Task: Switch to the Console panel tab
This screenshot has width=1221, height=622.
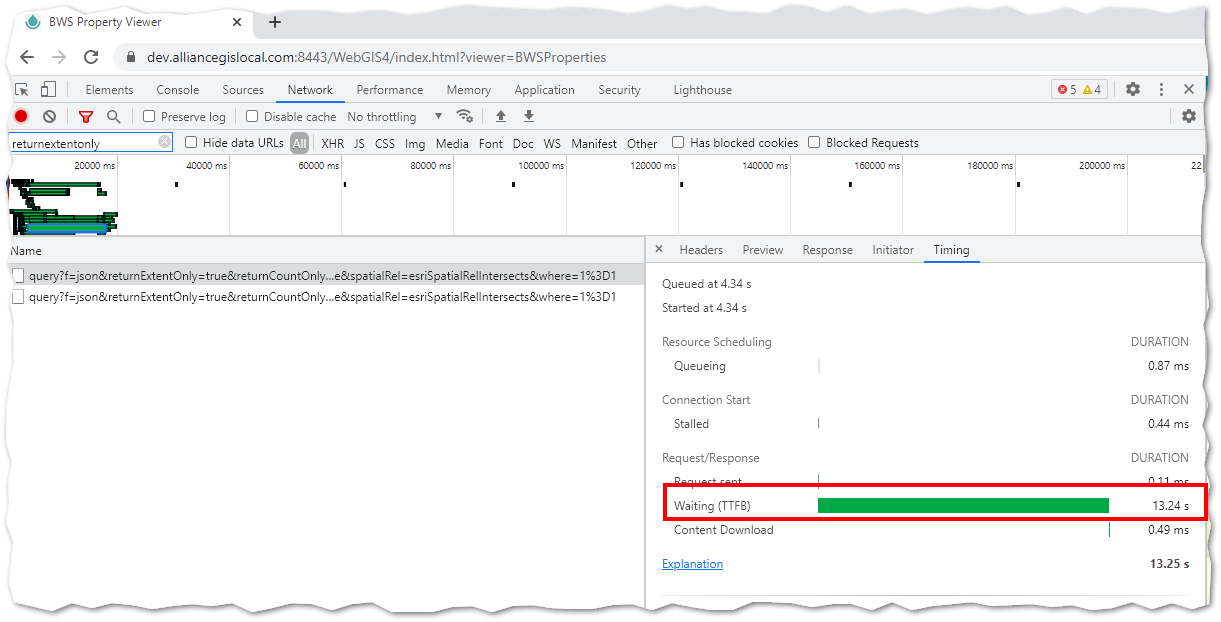Action: 177,90
